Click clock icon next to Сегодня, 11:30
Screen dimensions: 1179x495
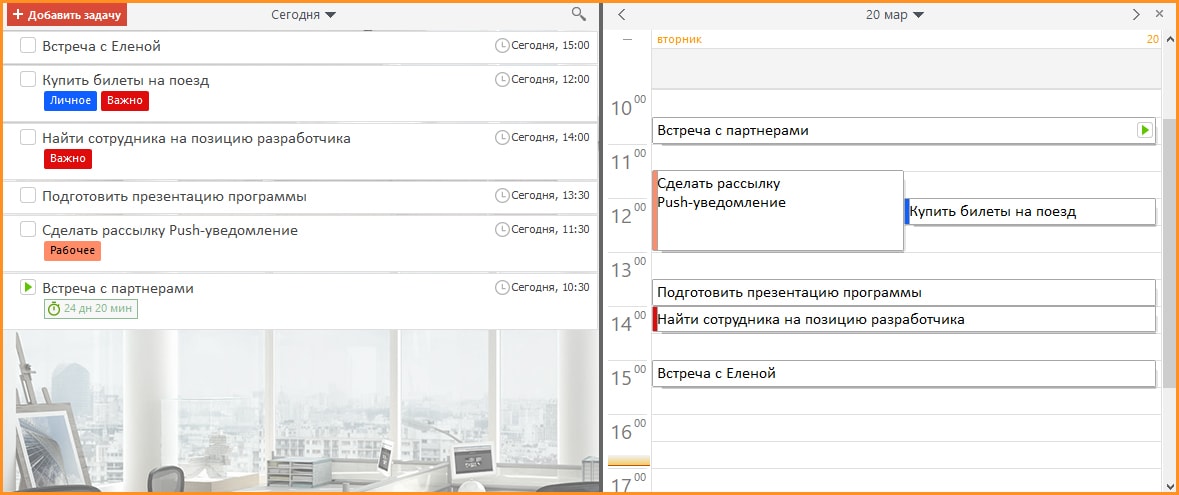[x=502, y=229]
